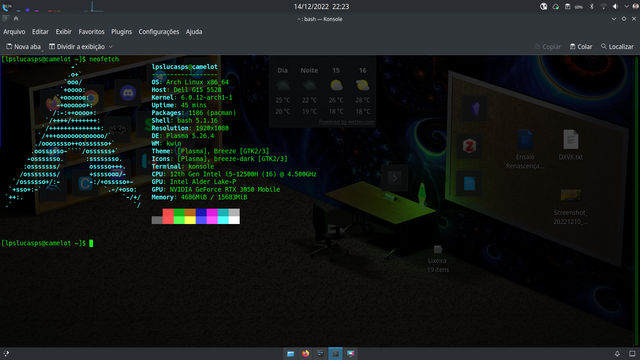Click the bright white color block in neofetch

click(234, 220)
